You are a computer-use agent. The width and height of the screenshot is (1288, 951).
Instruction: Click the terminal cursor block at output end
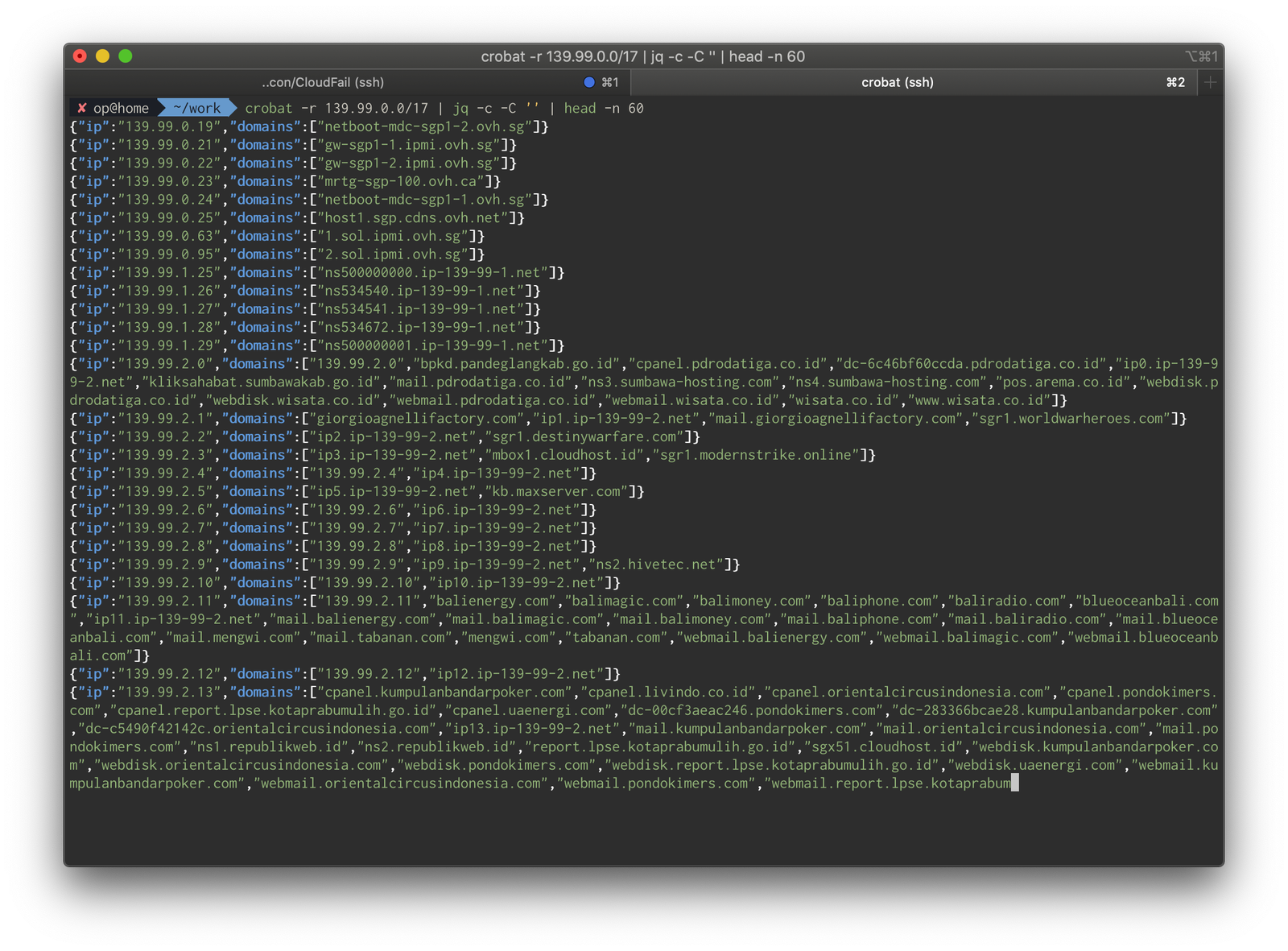pyautogui.click(x=1015, y=783)
